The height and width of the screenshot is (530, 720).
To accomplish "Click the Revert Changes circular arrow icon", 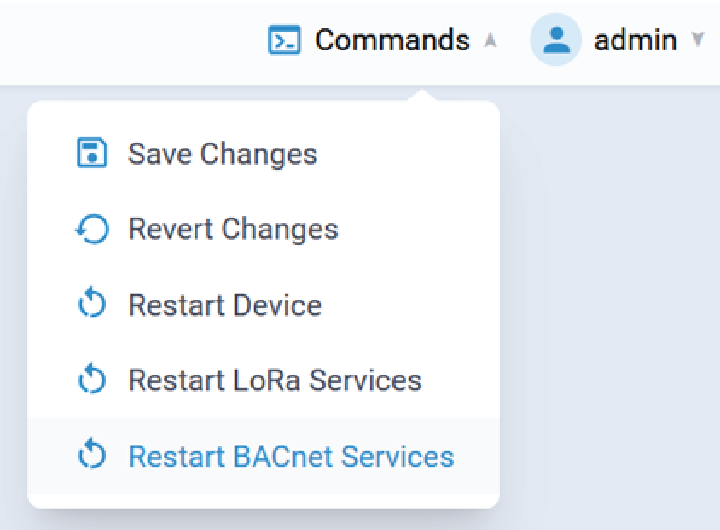I will [92, 229].
